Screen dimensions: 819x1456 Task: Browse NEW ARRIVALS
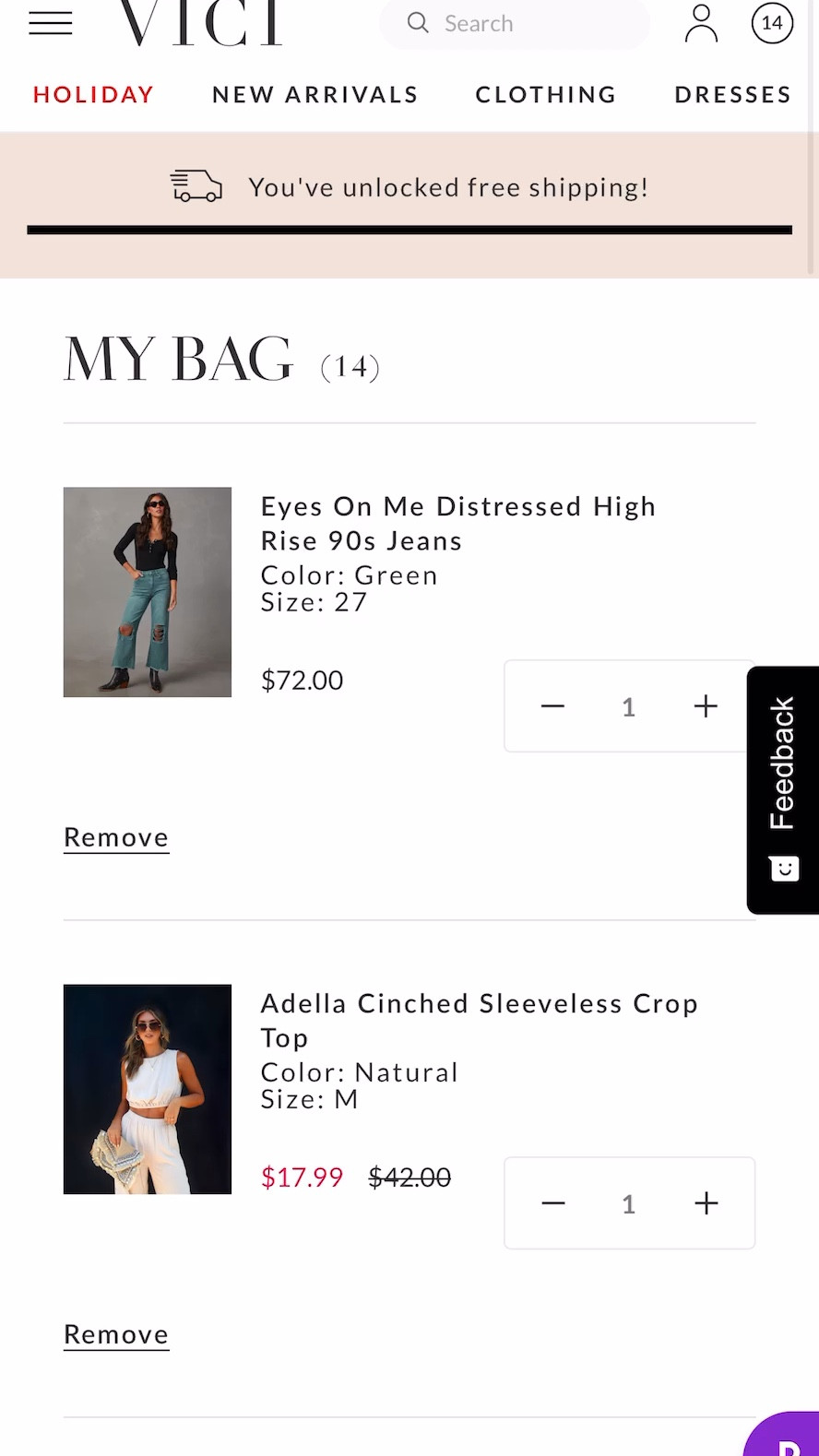[x=315, y=94]
